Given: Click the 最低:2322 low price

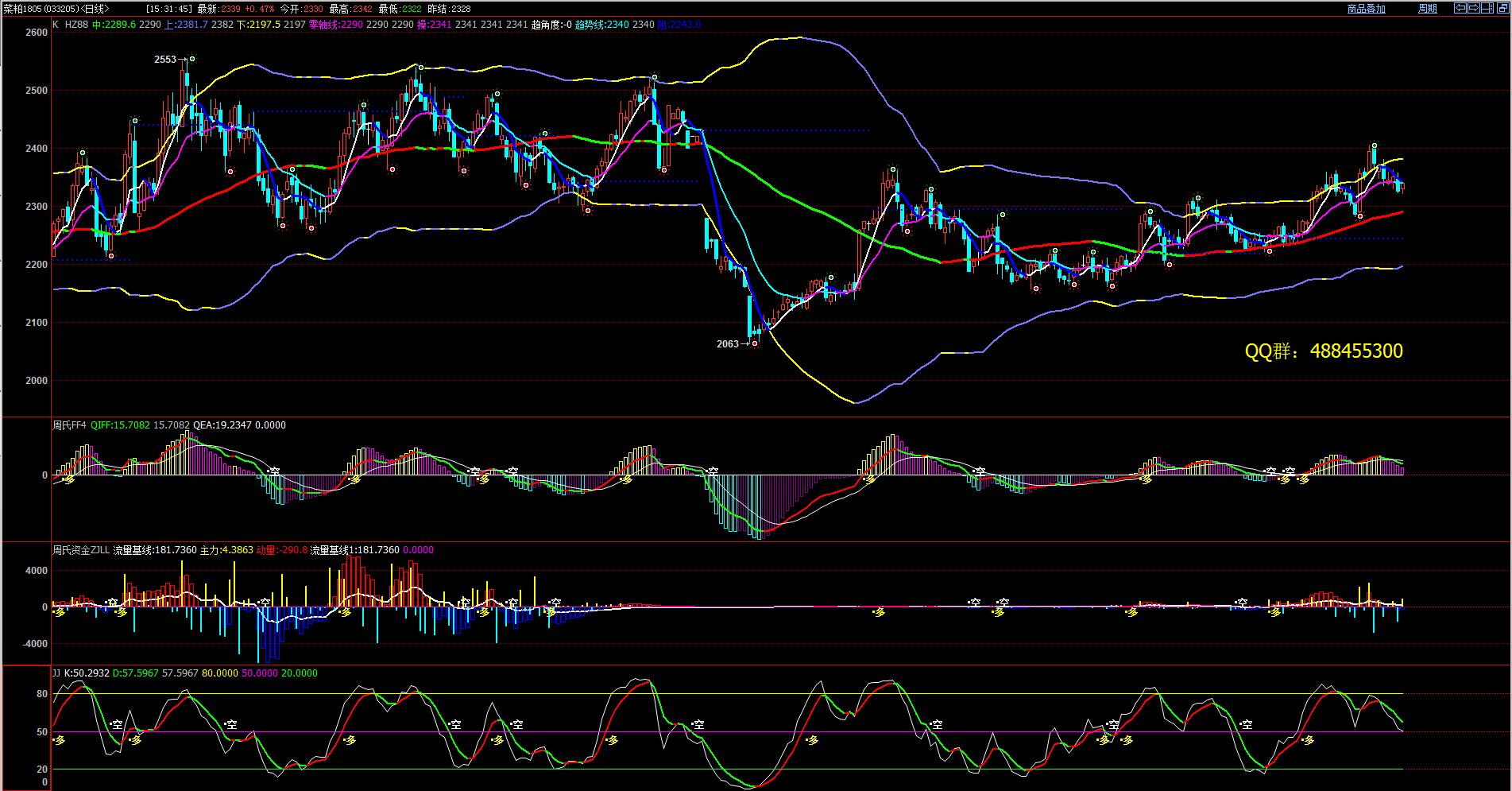Looking at the screenshot, I should pyautogui.click(x=400, y=9).
